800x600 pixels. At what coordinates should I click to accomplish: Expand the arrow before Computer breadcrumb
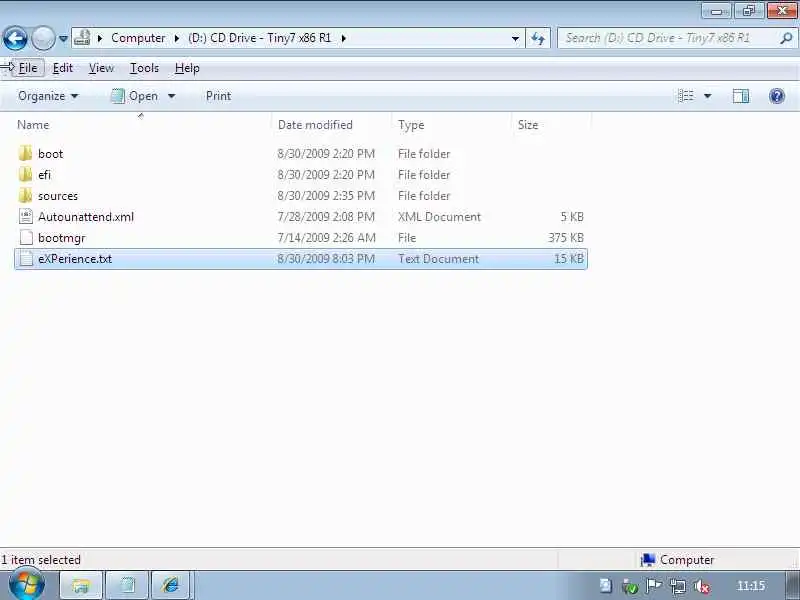tap(100, 38)
